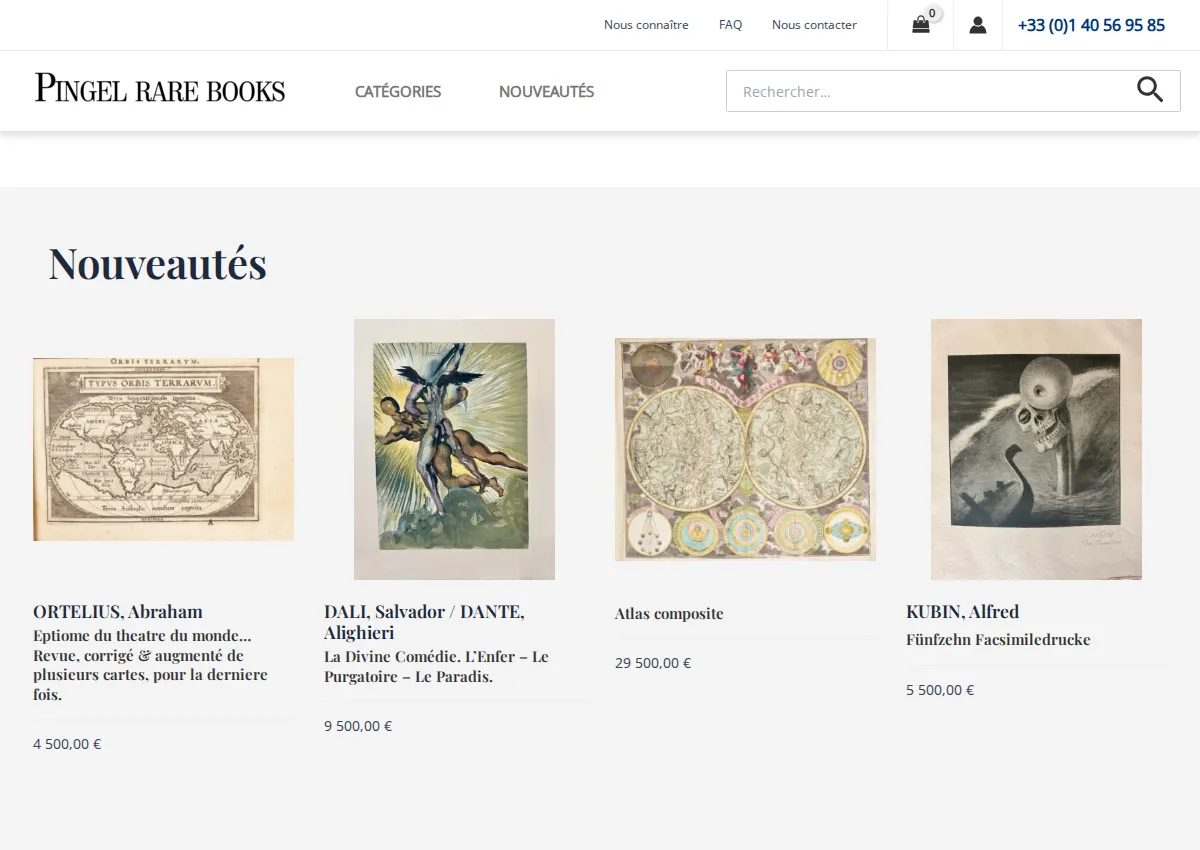Open the Atlas composite celestial map image
1200x850 pixels.
pos(745,449)
